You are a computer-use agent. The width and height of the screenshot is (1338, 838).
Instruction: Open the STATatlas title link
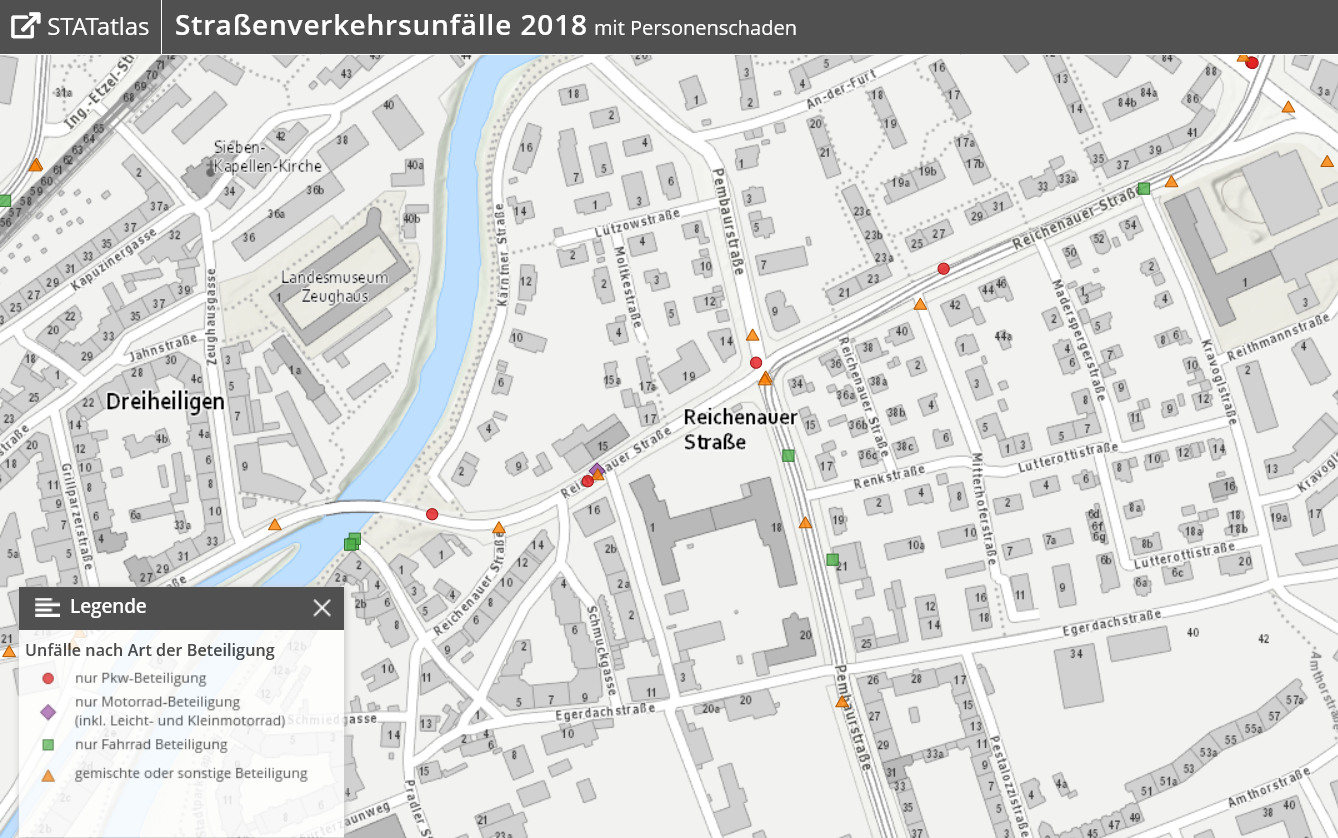[x=99, y=26]
